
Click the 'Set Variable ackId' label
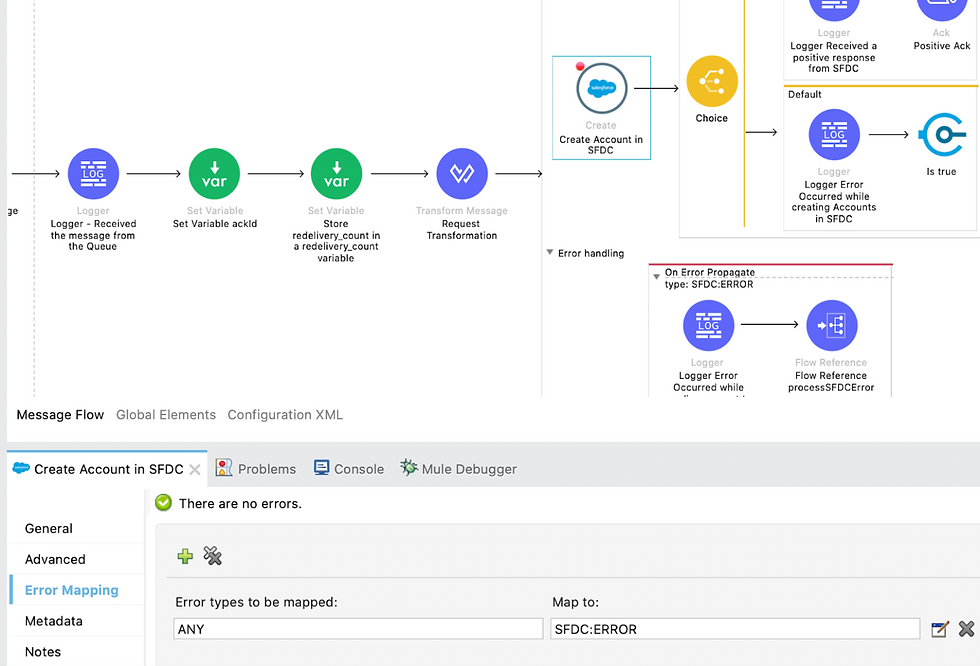(x=215, y=224)
